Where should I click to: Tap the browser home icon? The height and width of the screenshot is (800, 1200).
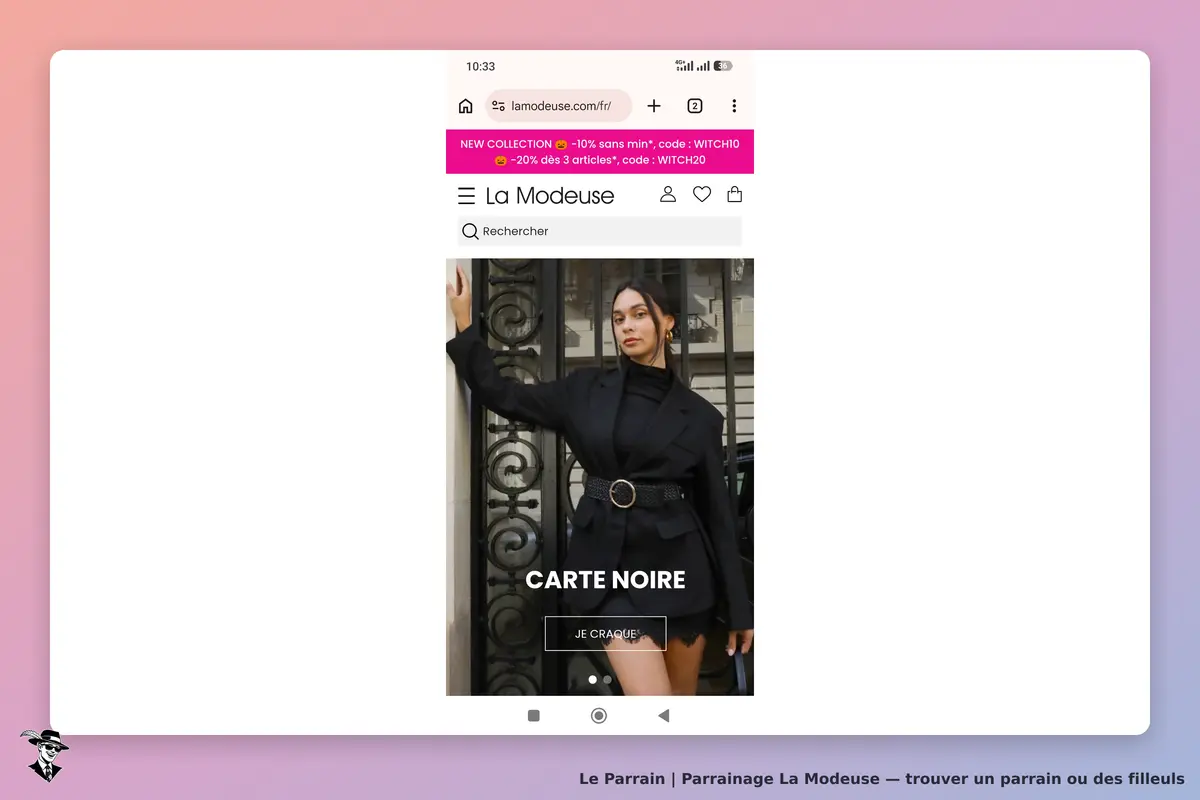click(x=465, y=106)
